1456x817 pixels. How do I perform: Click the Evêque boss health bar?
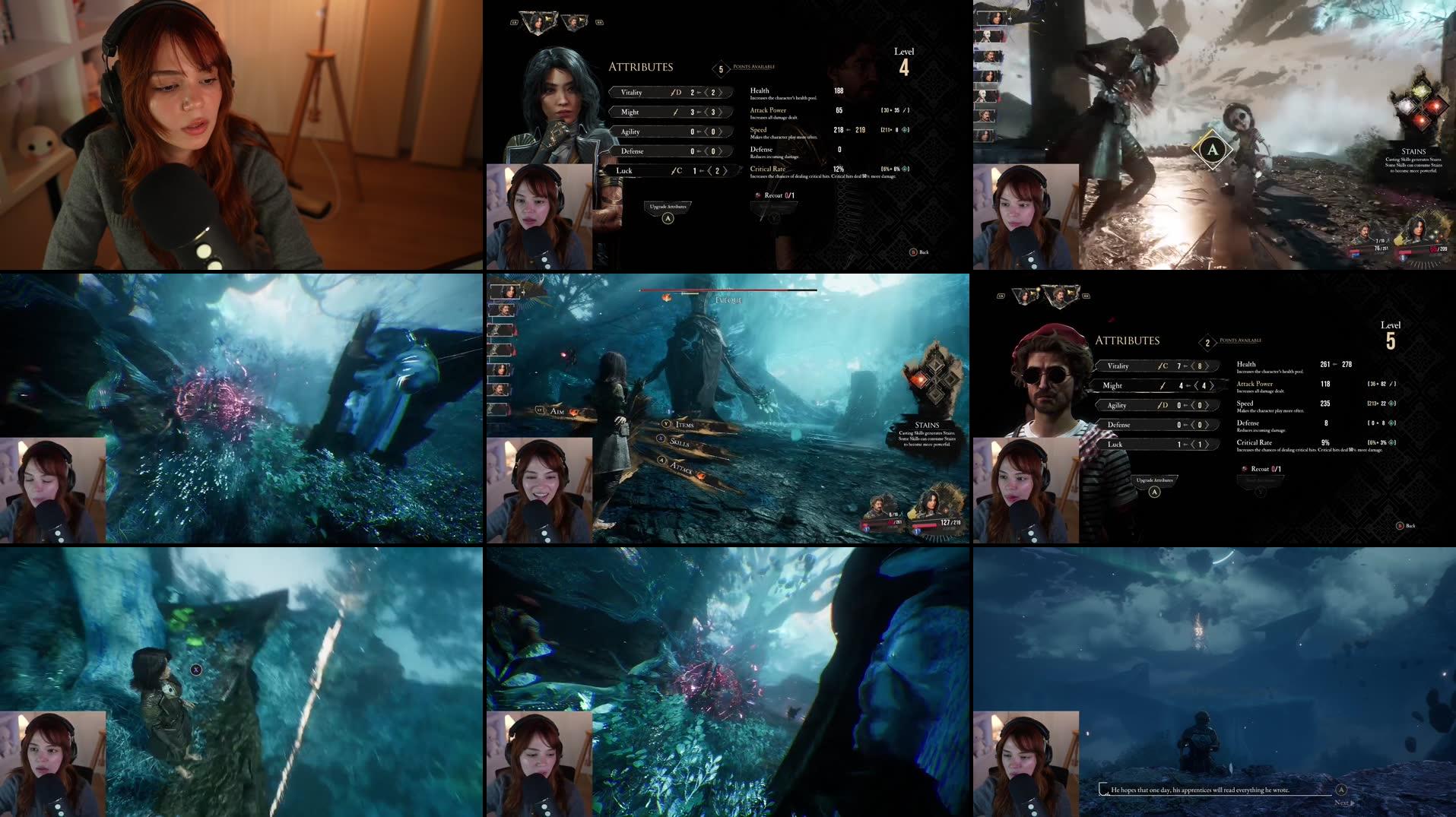point(728,290)
